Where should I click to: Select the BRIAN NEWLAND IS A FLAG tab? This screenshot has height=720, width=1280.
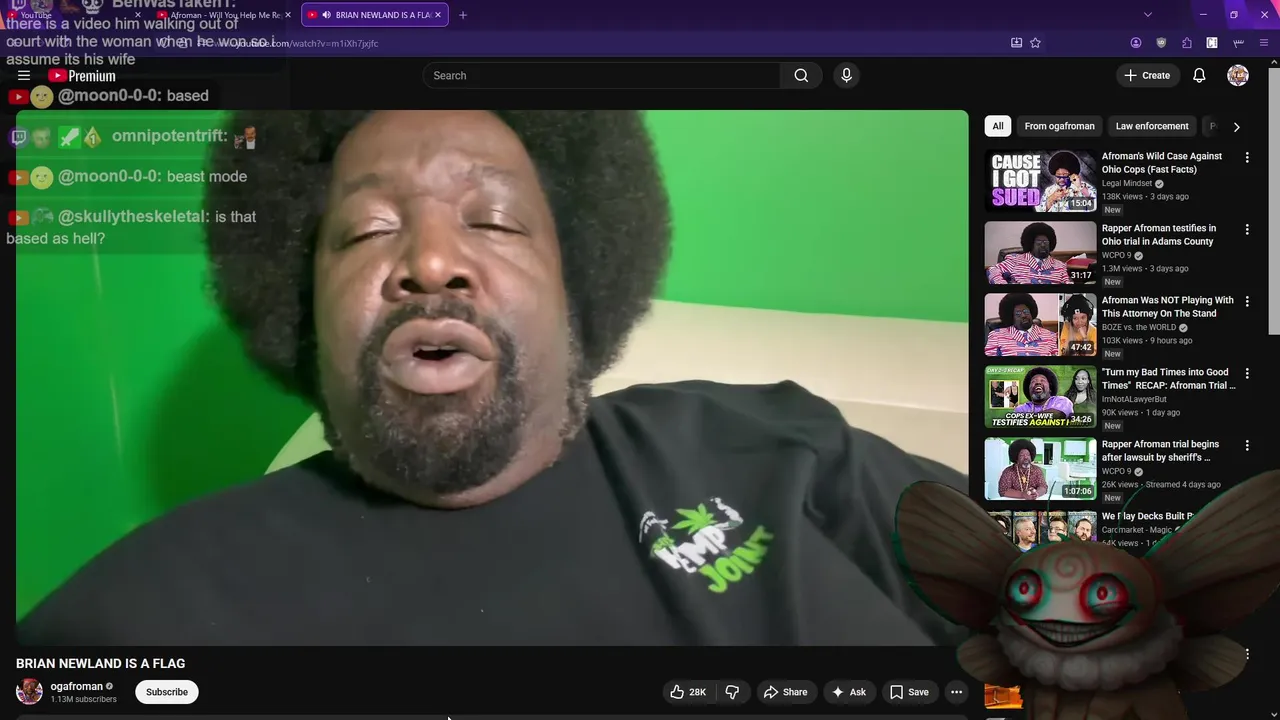pyautogui.click(x=374, y=15)
